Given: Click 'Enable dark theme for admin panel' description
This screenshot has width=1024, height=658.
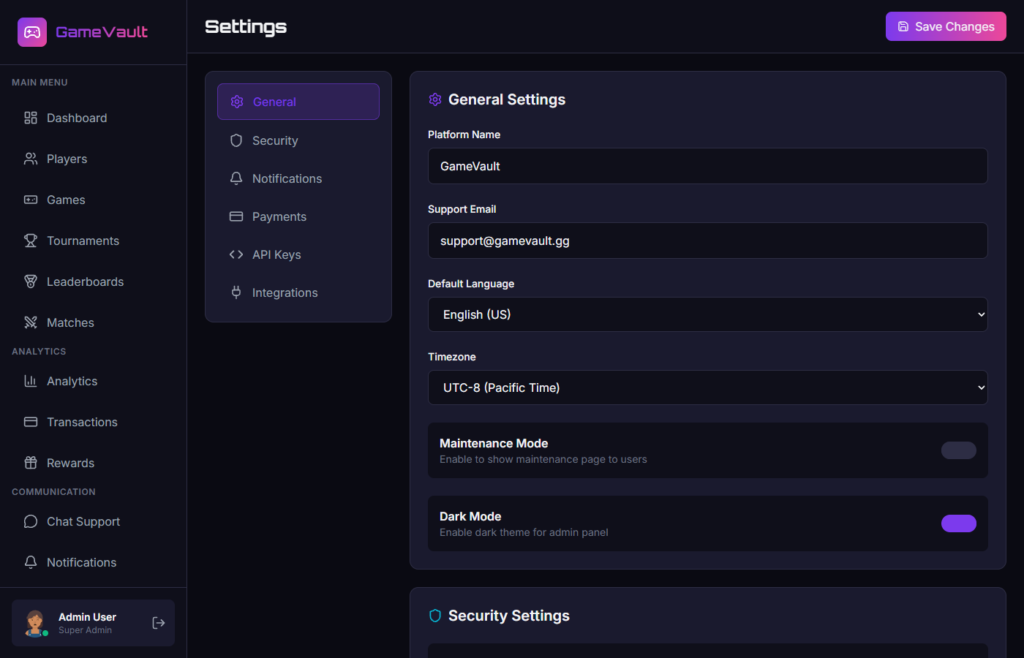Looking at the screenshot, I should [524, 533].
